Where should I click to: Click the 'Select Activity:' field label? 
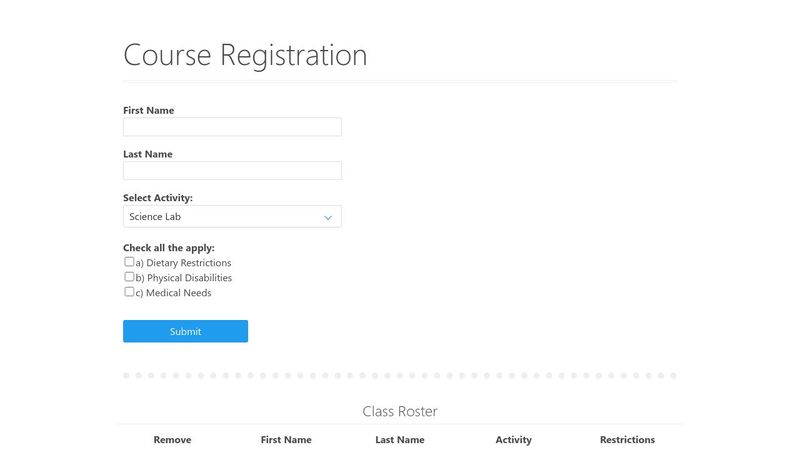(158, 198)
